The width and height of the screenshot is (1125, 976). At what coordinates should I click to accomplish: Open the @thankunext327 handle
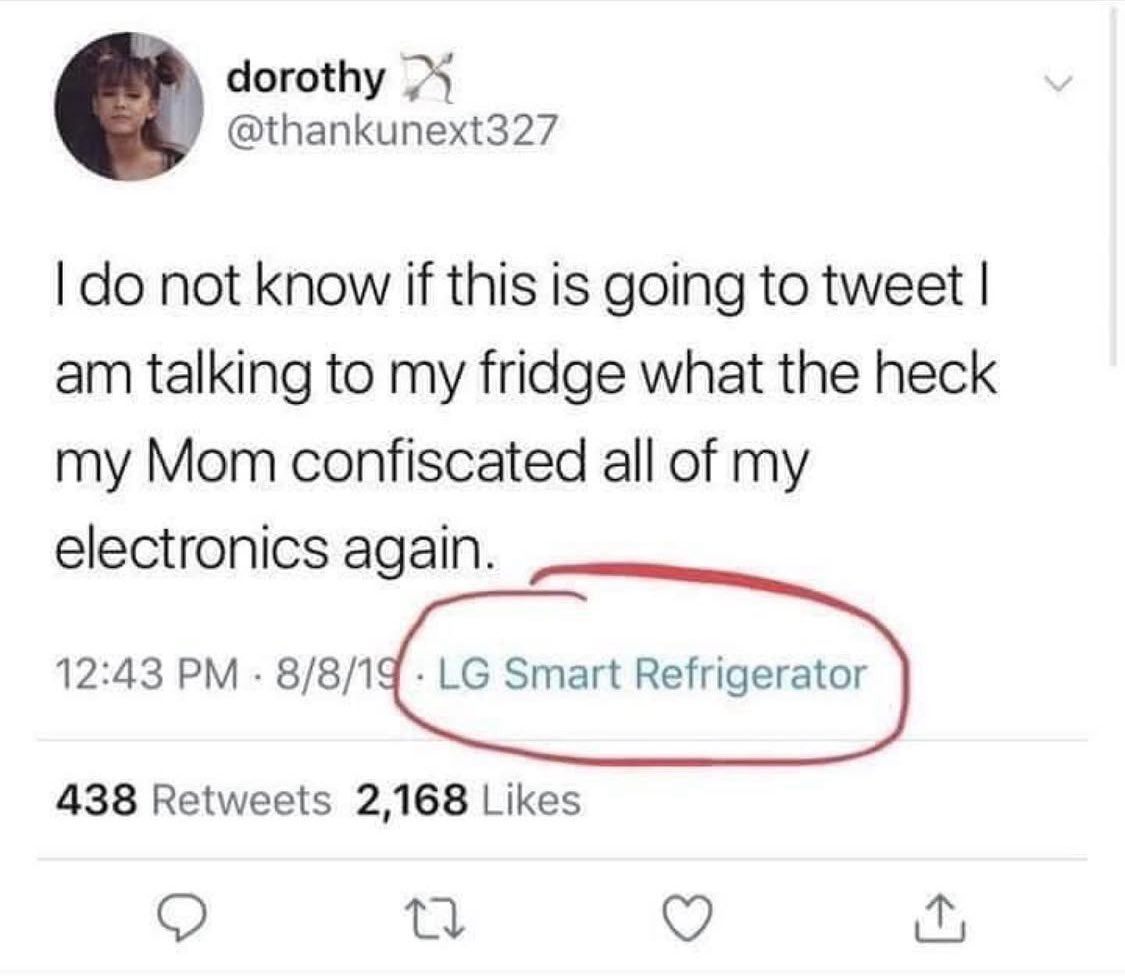392,131
